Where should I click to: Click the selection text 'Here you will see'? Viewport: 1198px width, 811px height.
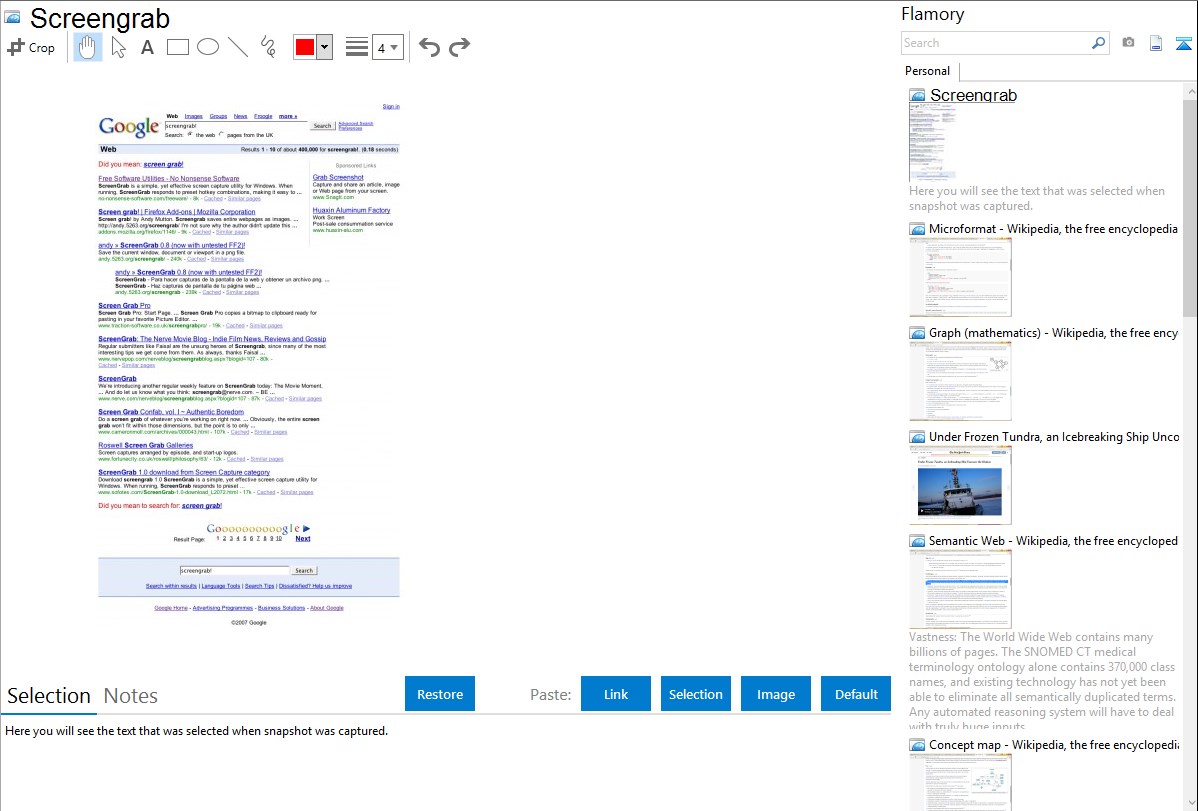pyautogui.click(x=196, y=731)
